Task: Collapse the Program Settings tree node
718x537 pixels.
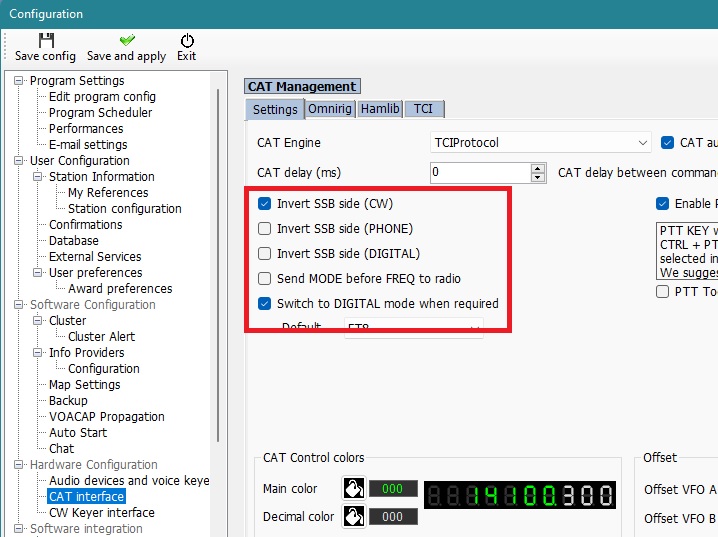Action: coord(18,81)
